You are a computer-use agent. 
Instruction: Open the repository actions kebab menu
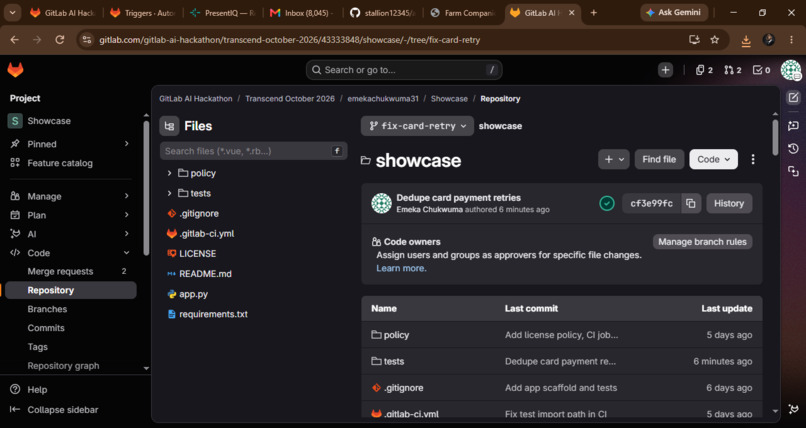click(753, 160)
